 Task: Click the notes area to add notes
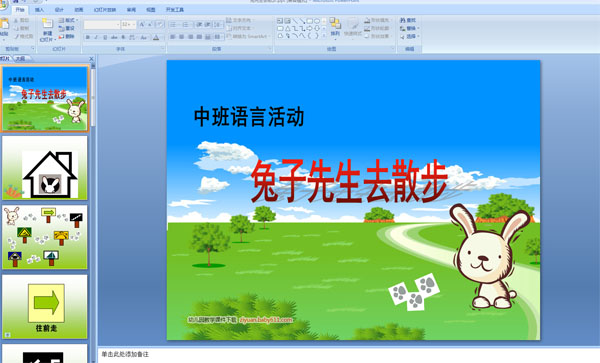pyautogui.click(x=348, y=355)
